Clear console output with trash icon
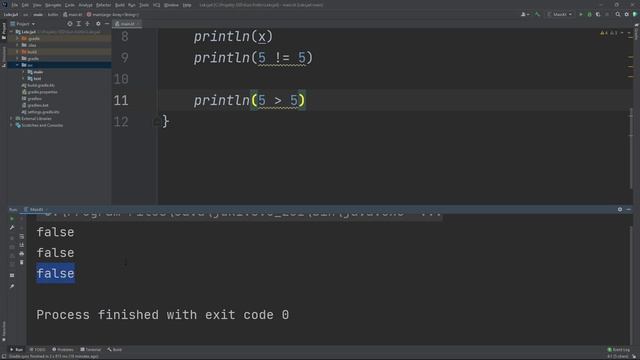 click(x=22, y=262)
